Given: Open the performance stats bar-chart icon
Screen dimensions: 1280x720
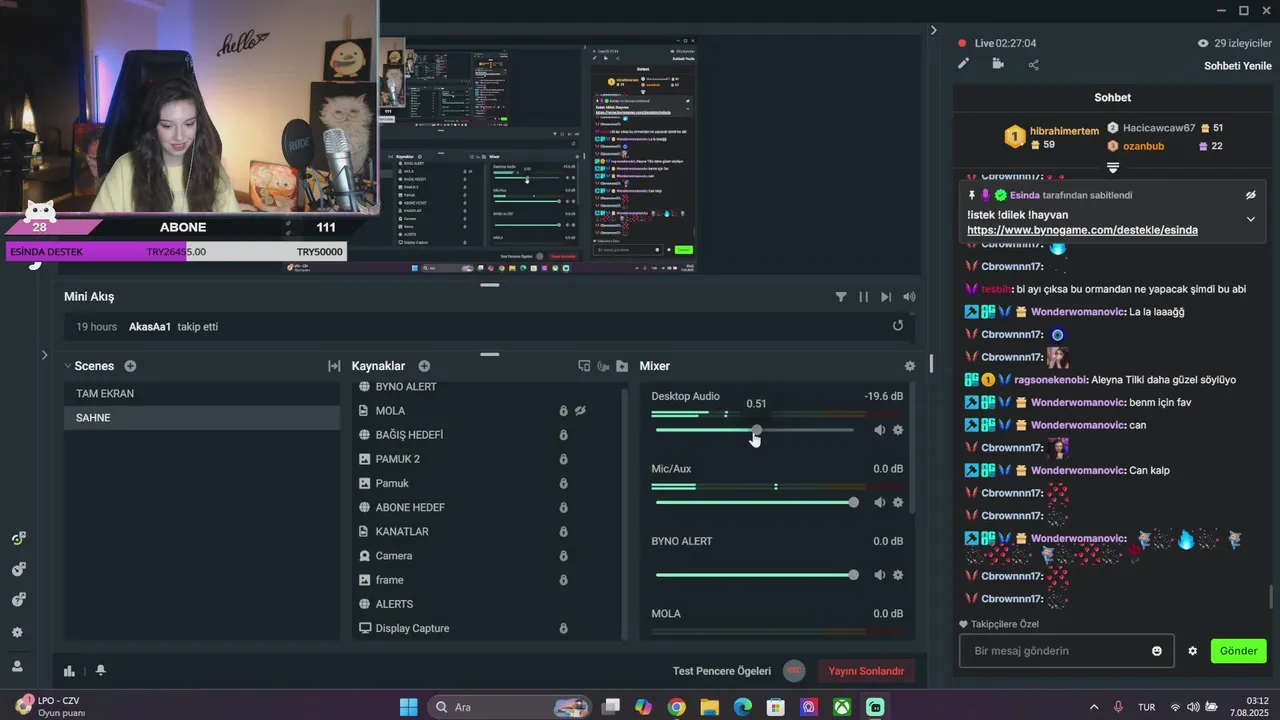Looking at the screenshot, I should tap(69, 671).
